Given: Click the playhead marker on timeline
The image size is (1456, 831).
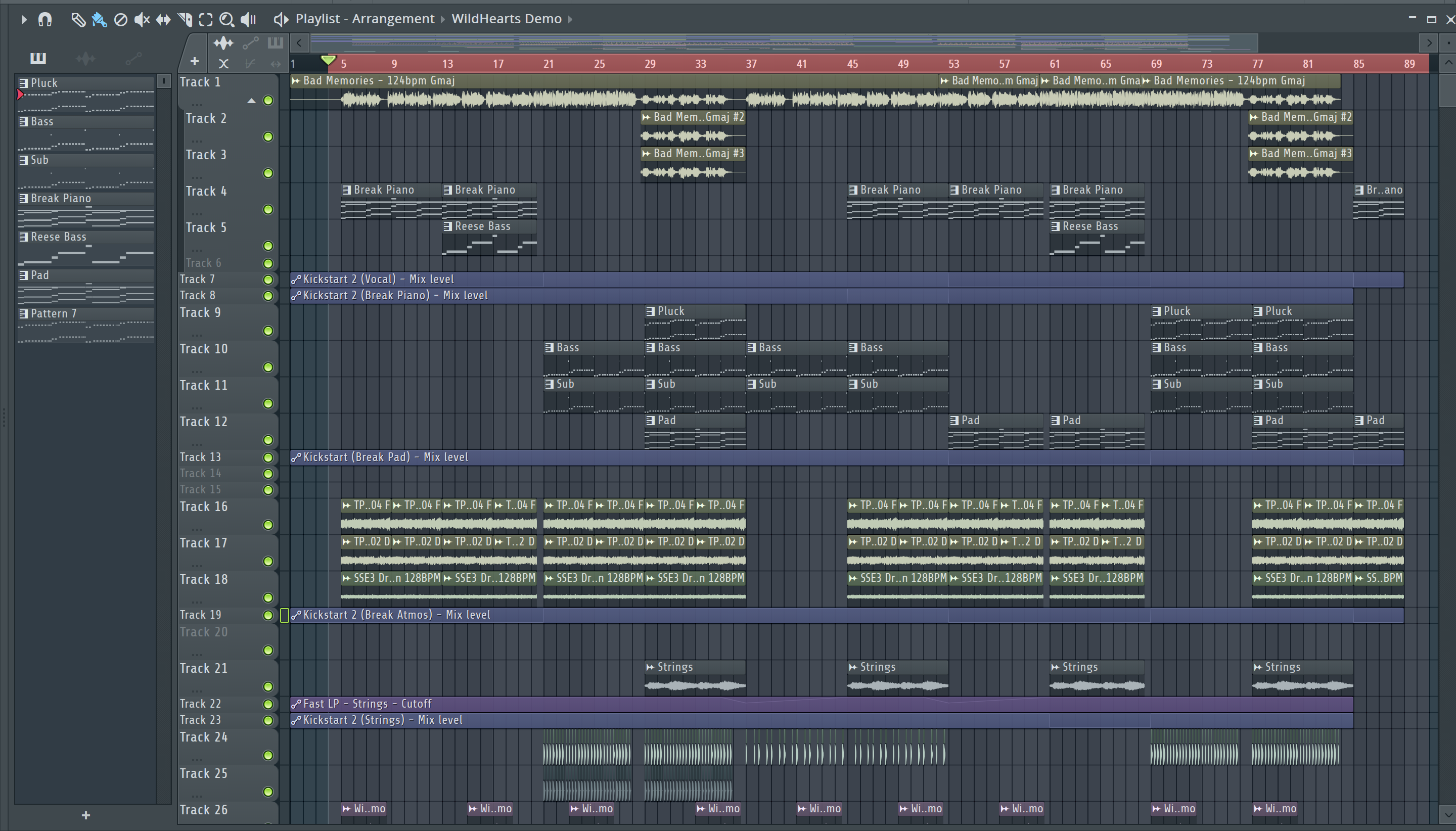Looking at the screenshot, I should click(x=328, y=60).
